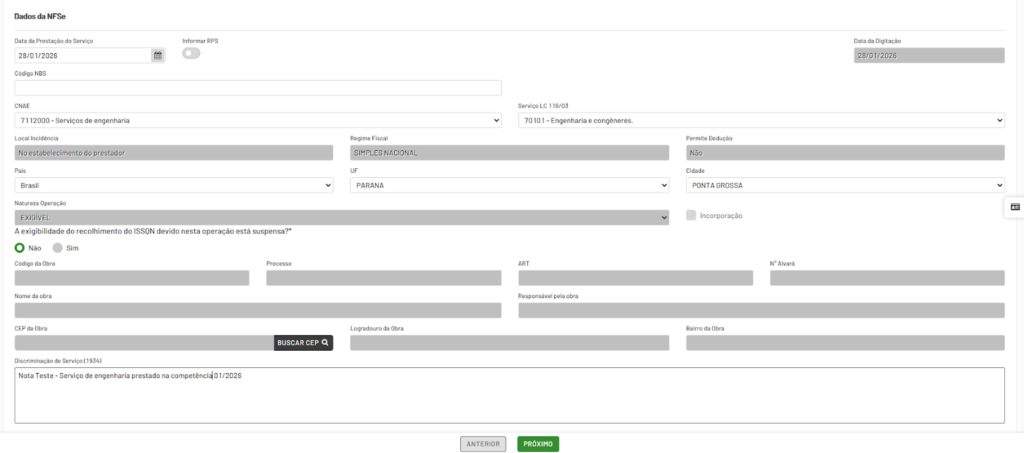
Task: Select the Sim radio option
Action: pos(58,247)
